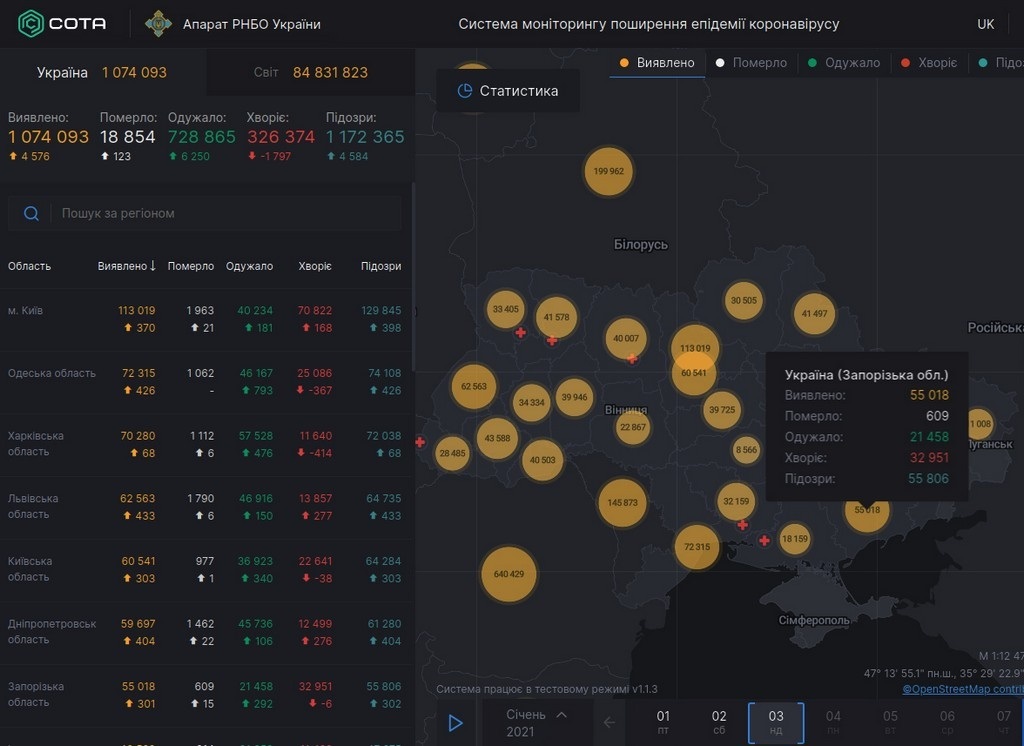Click the region table scrollbar
1024x746 pixels.
[413, 278]
